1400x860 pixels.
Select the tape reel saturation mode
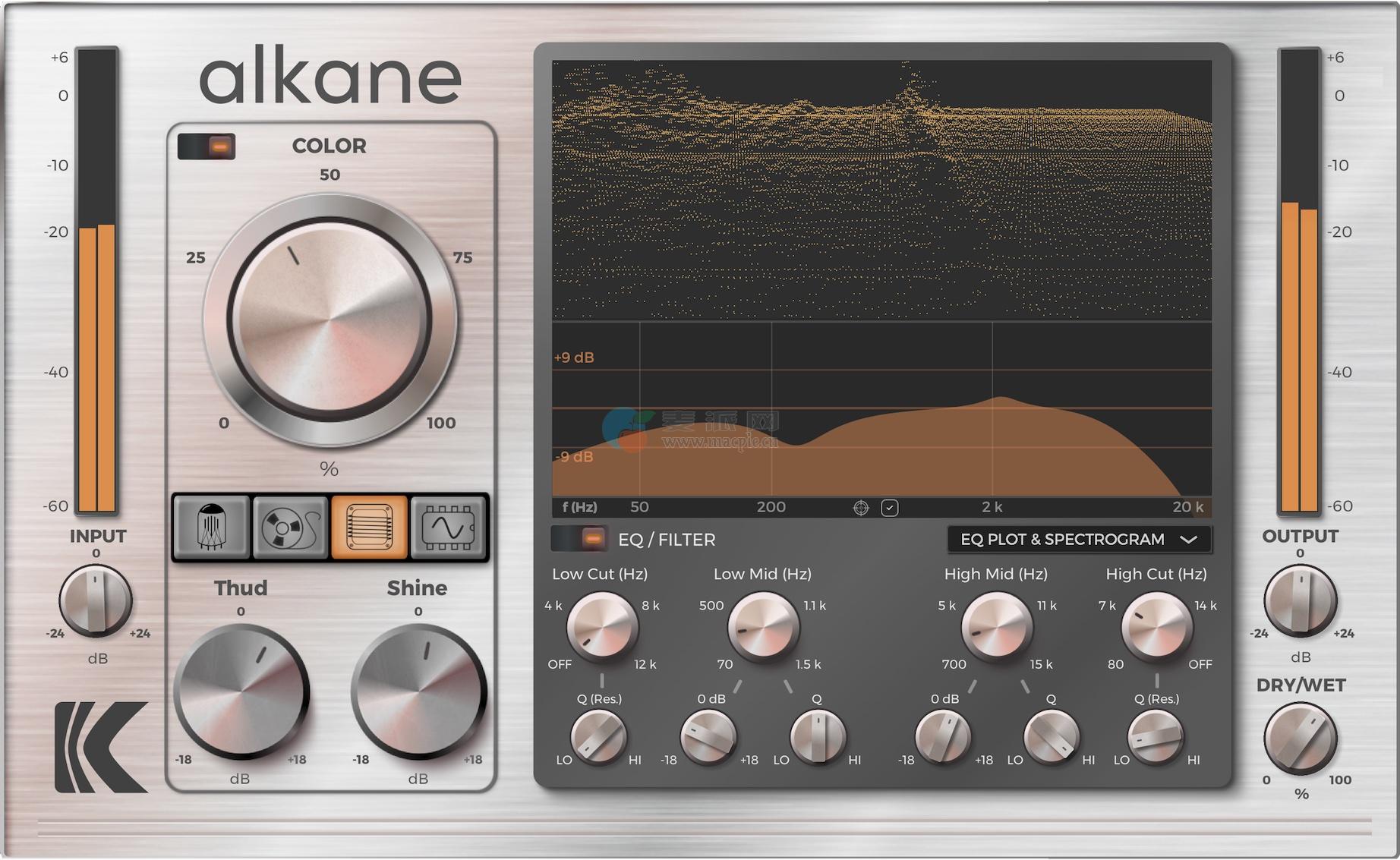(x=290, y=527)
